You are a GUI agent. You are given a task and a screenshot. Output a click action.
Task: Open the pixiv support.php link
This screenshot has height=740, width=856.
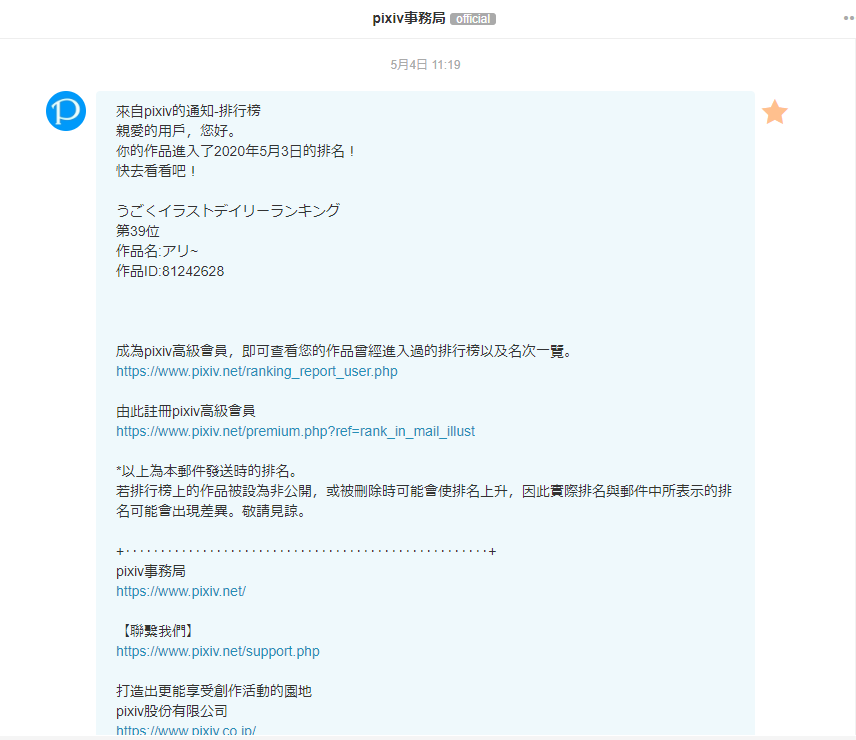(x=218, y=651)
